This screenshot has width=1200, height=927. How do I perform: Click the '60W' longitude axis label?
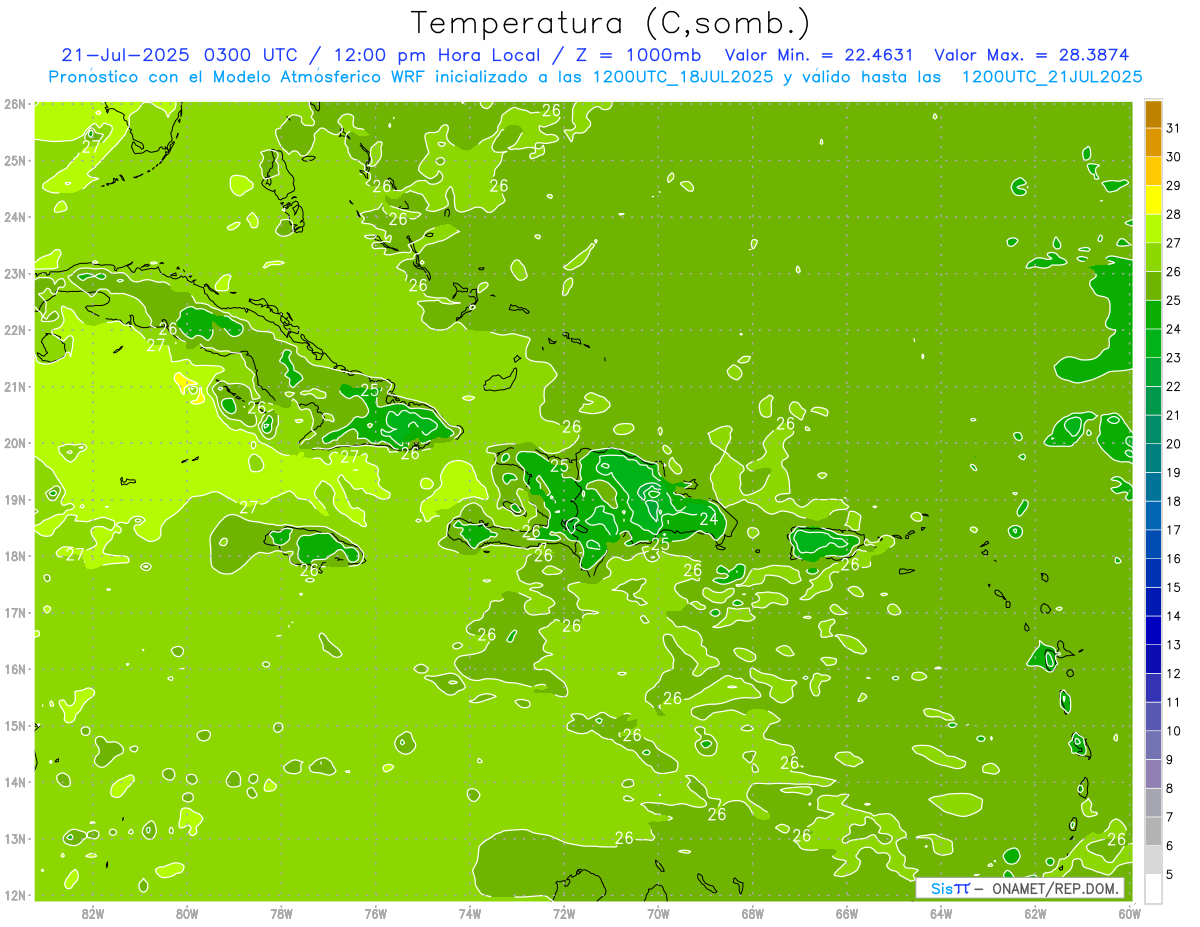click(x=1129, y=913)
